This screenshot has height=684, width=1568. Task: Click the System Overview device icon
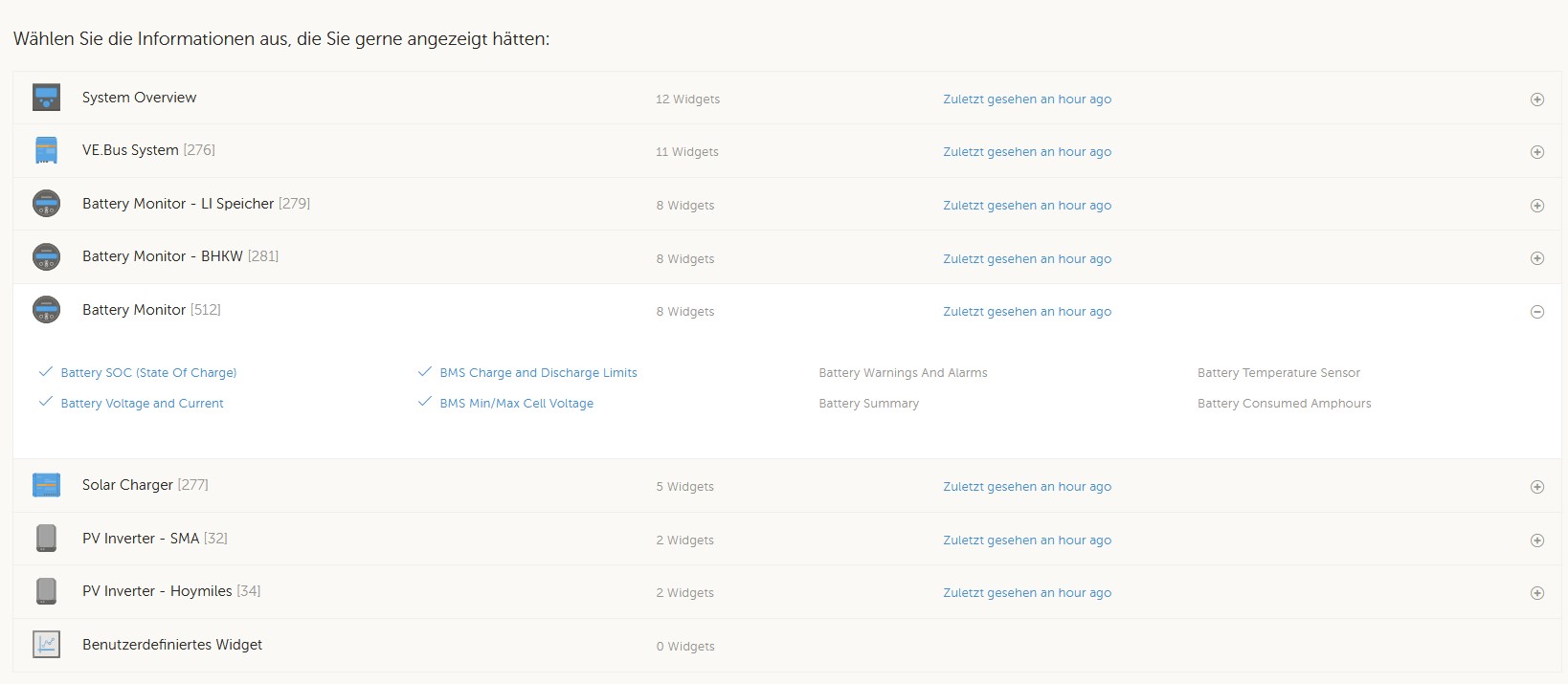point(46,98)
